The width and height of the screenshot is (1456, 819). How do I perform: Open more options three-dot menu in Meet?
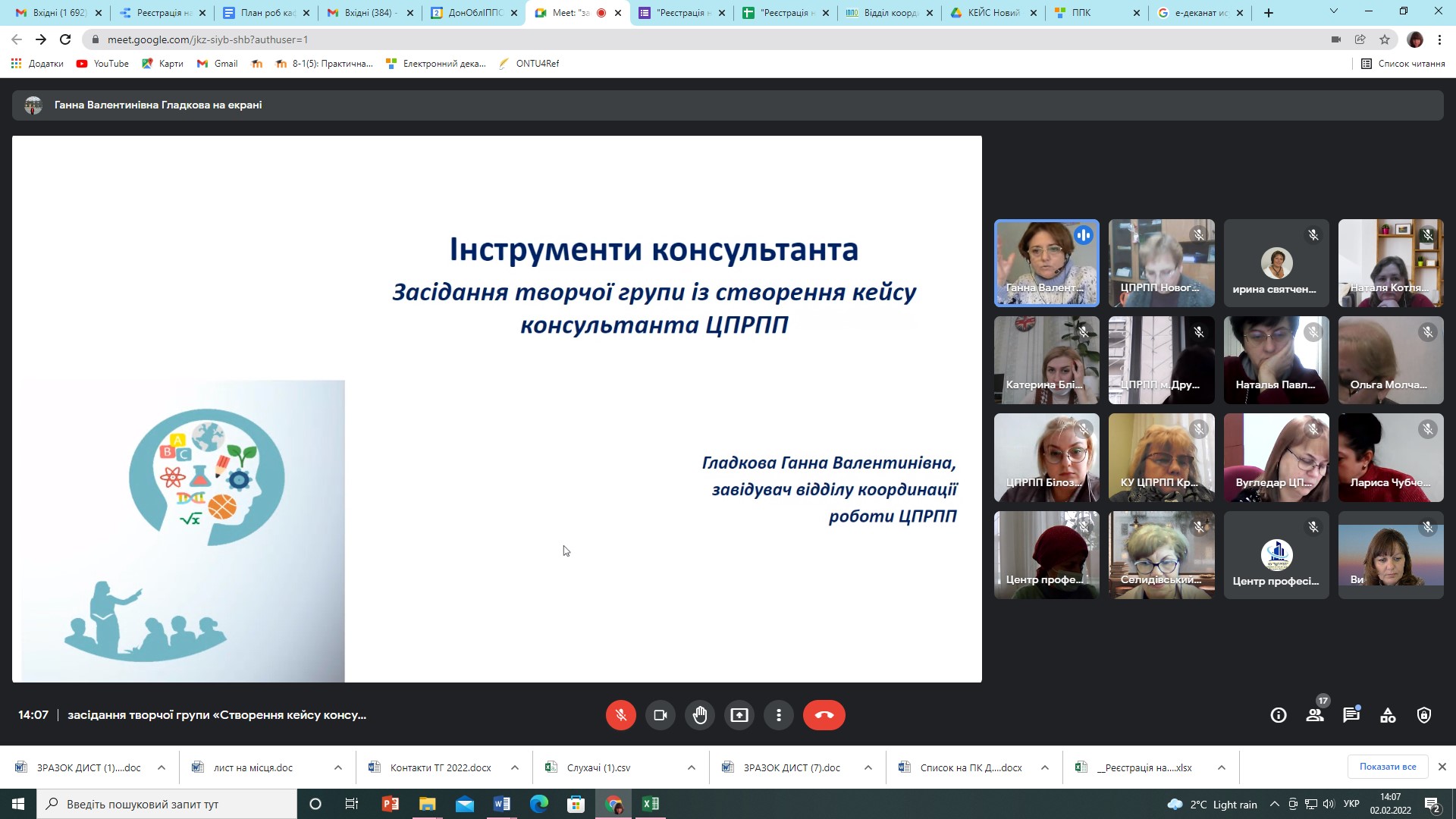click(779, 715)
